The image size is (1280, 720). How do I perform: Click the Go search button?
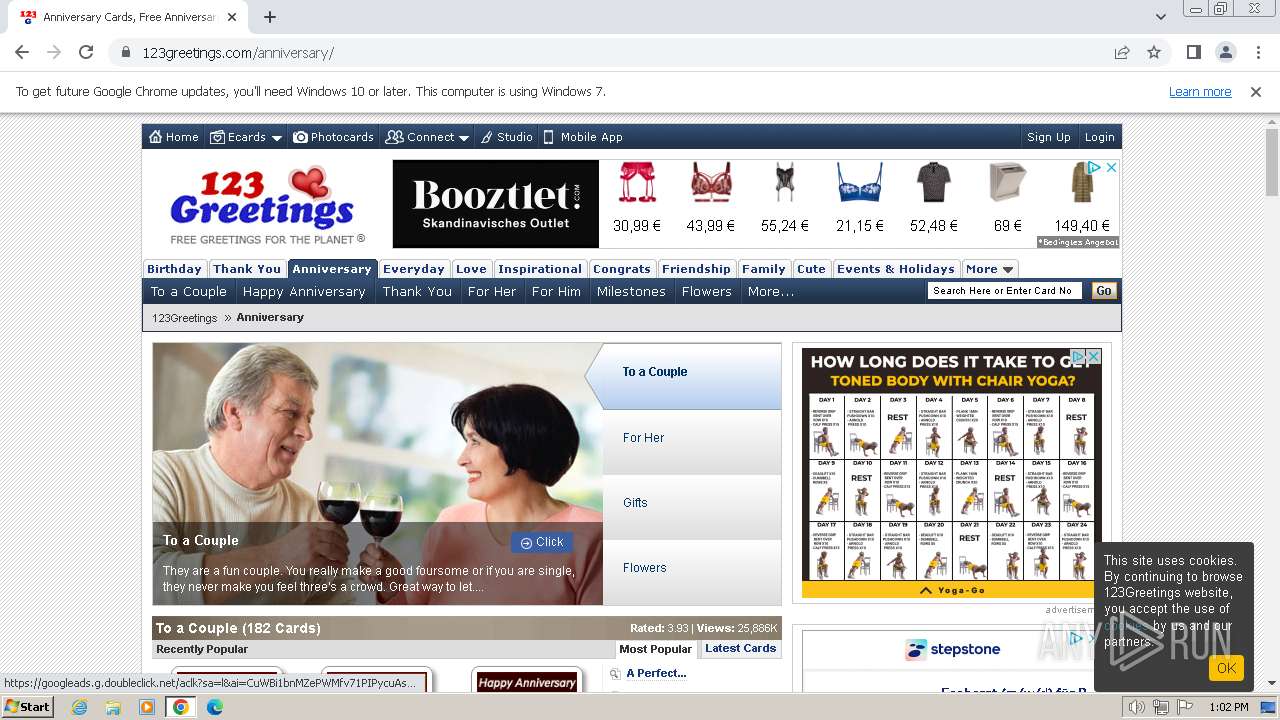[1103, 291]
